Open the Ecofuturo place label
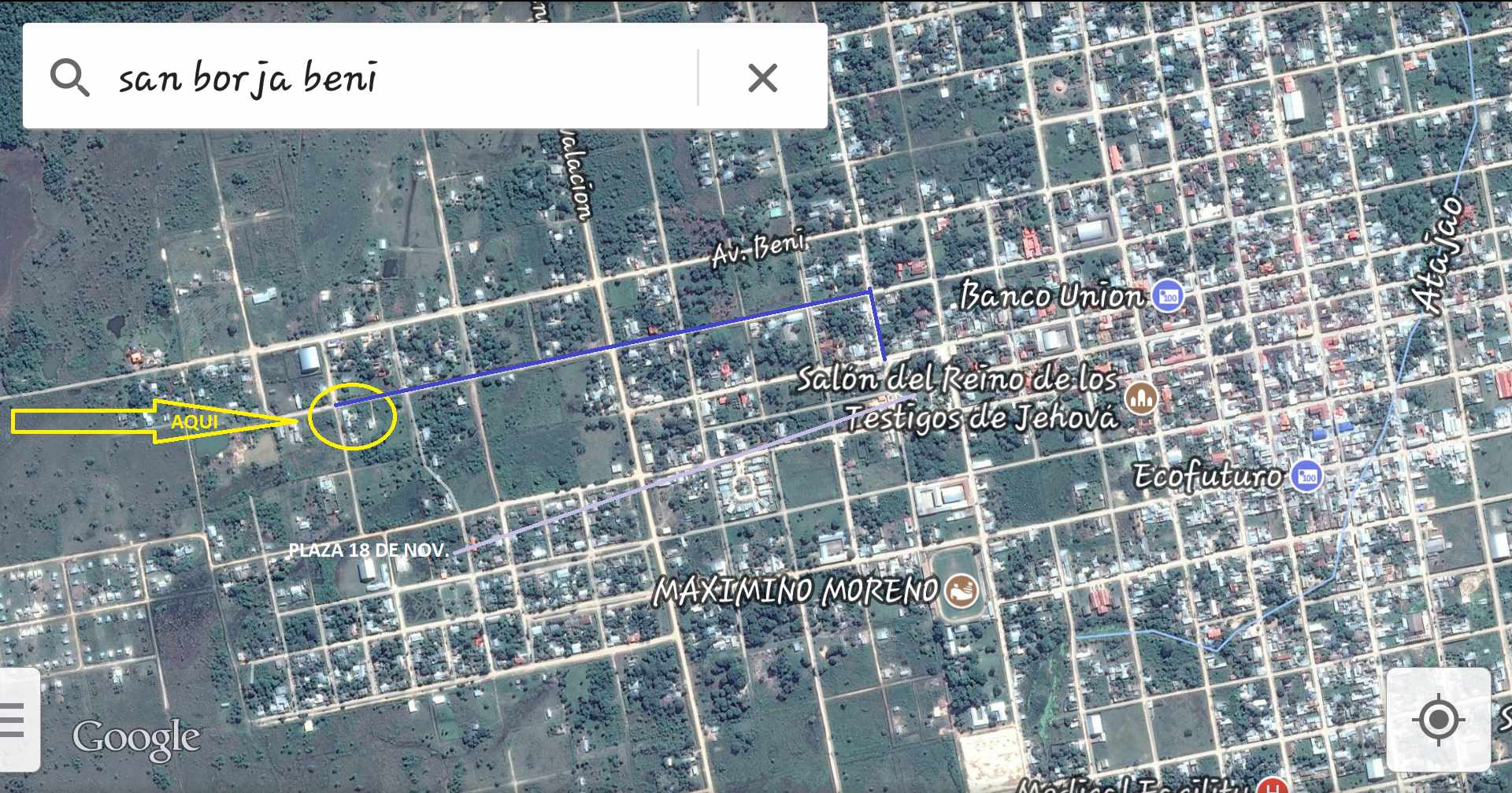 [1207, 476]
